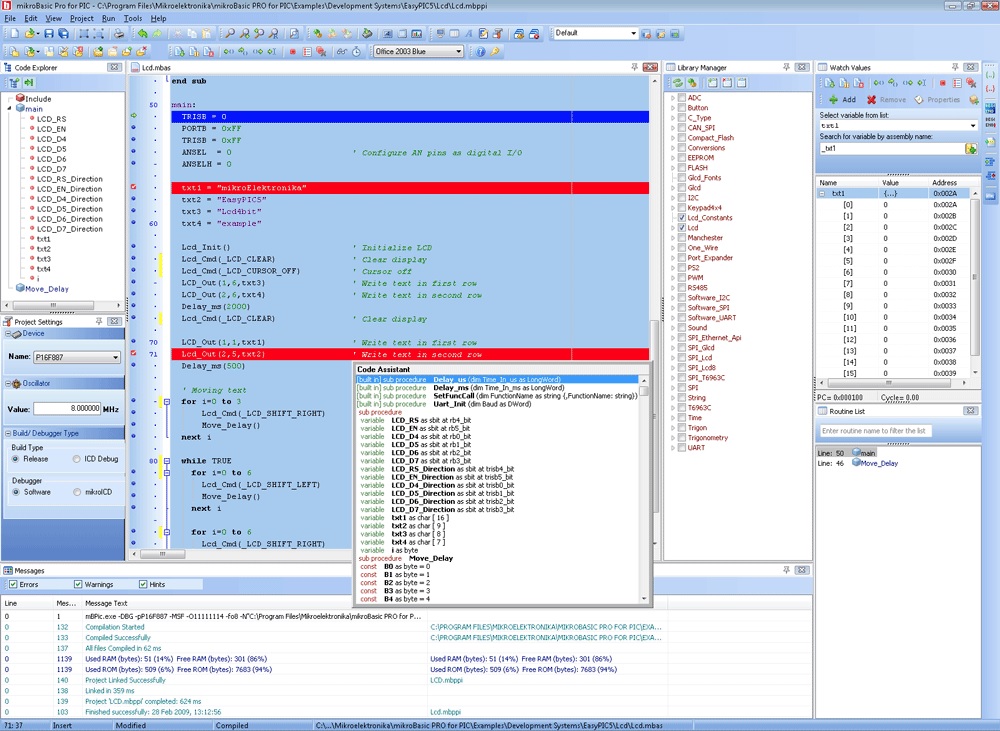Click the red Stop debugger icon in main toolbar

(293, 52)
